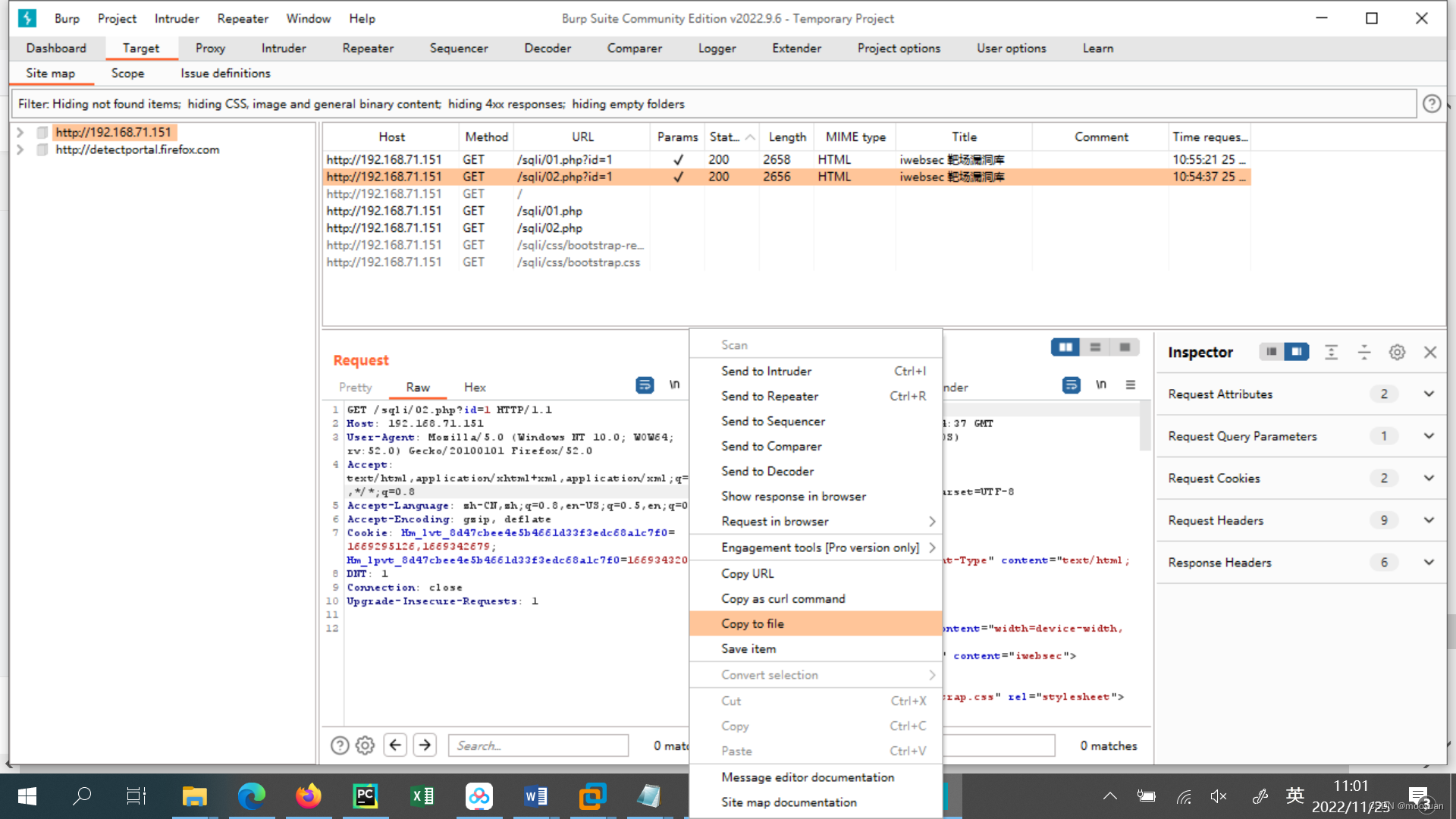Click the request panel help icon
This screenshot has height=819, width=1456.
coord(340,745)
